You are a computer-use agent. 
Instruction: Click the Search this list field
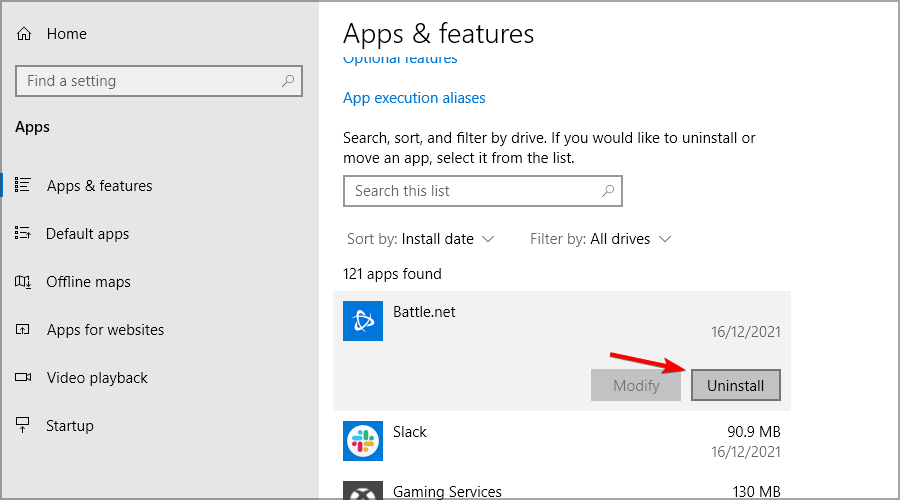470,191
